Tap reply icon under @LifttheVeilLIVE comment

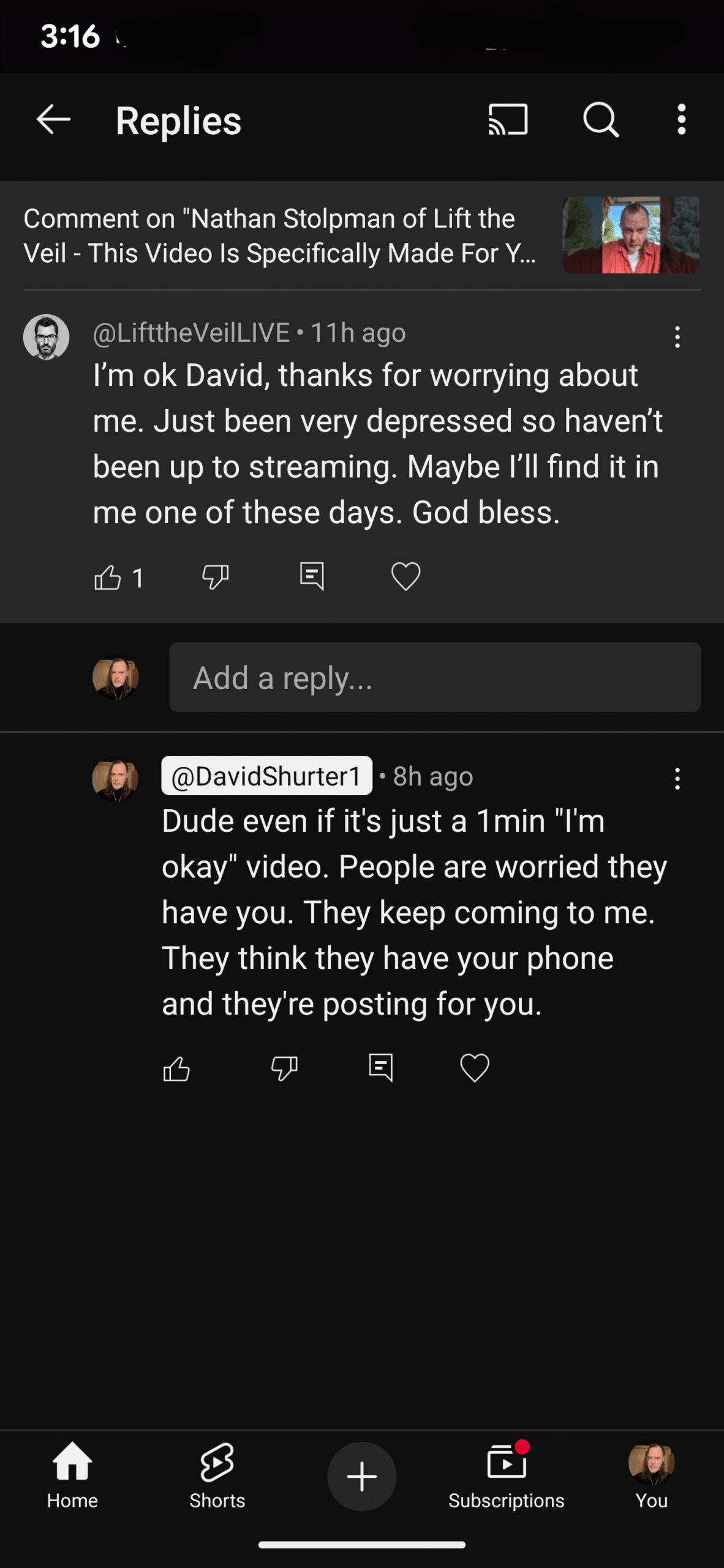[312, 577]
